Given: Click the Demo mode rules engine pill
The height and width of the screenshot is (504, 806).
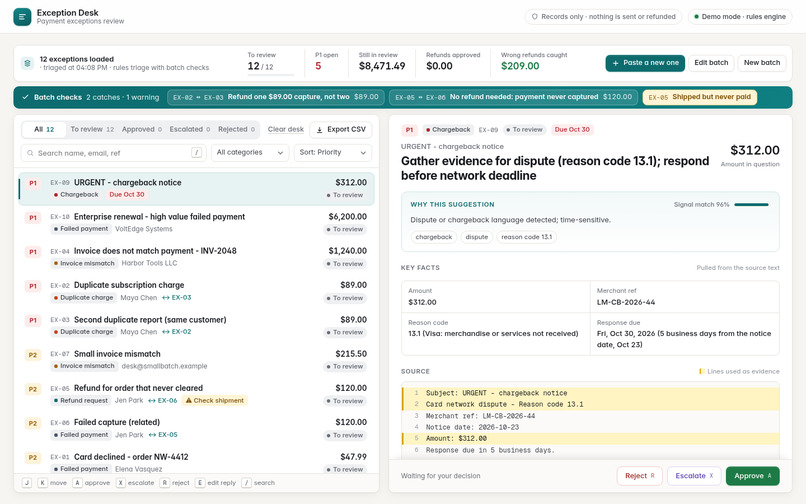Looking at the screenshot, I should point(740,16).
